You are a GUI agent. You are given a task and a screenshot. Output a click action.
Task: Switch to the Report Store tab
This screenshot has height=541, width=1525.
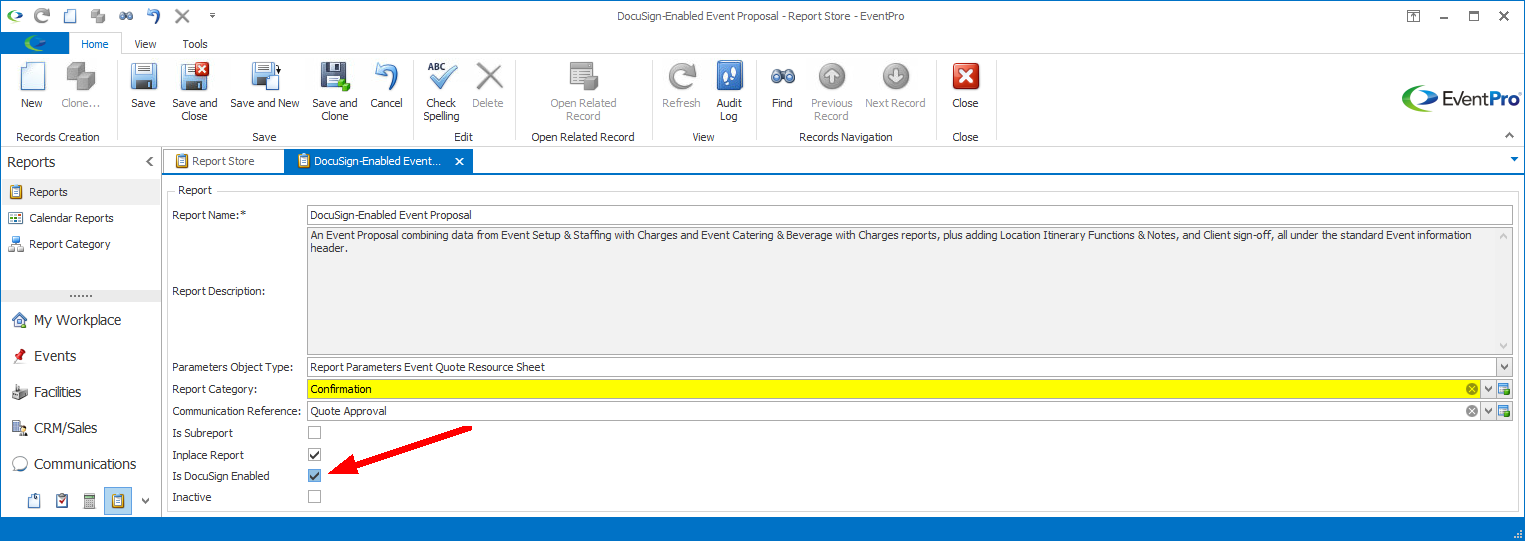click(223, 161)
